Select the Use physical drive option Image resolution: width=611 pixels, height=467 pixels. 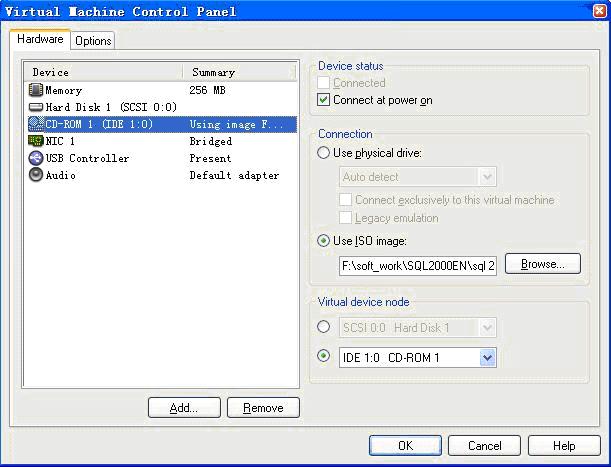(x=323, y=153)
